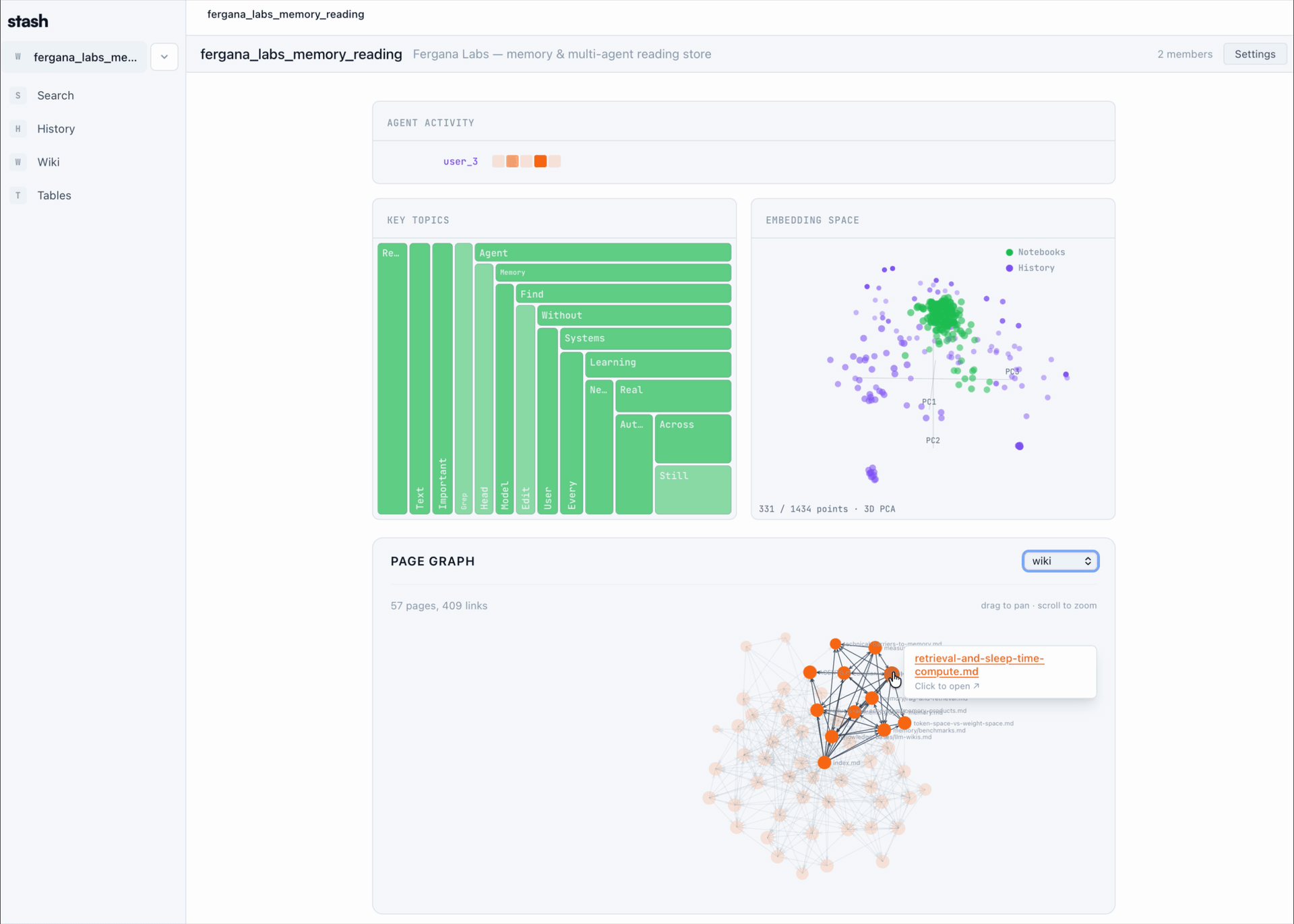This screenshot has height=924, width=1294.
Task: Click the W icon next to Wiki
Action: (x=18, y=162)
